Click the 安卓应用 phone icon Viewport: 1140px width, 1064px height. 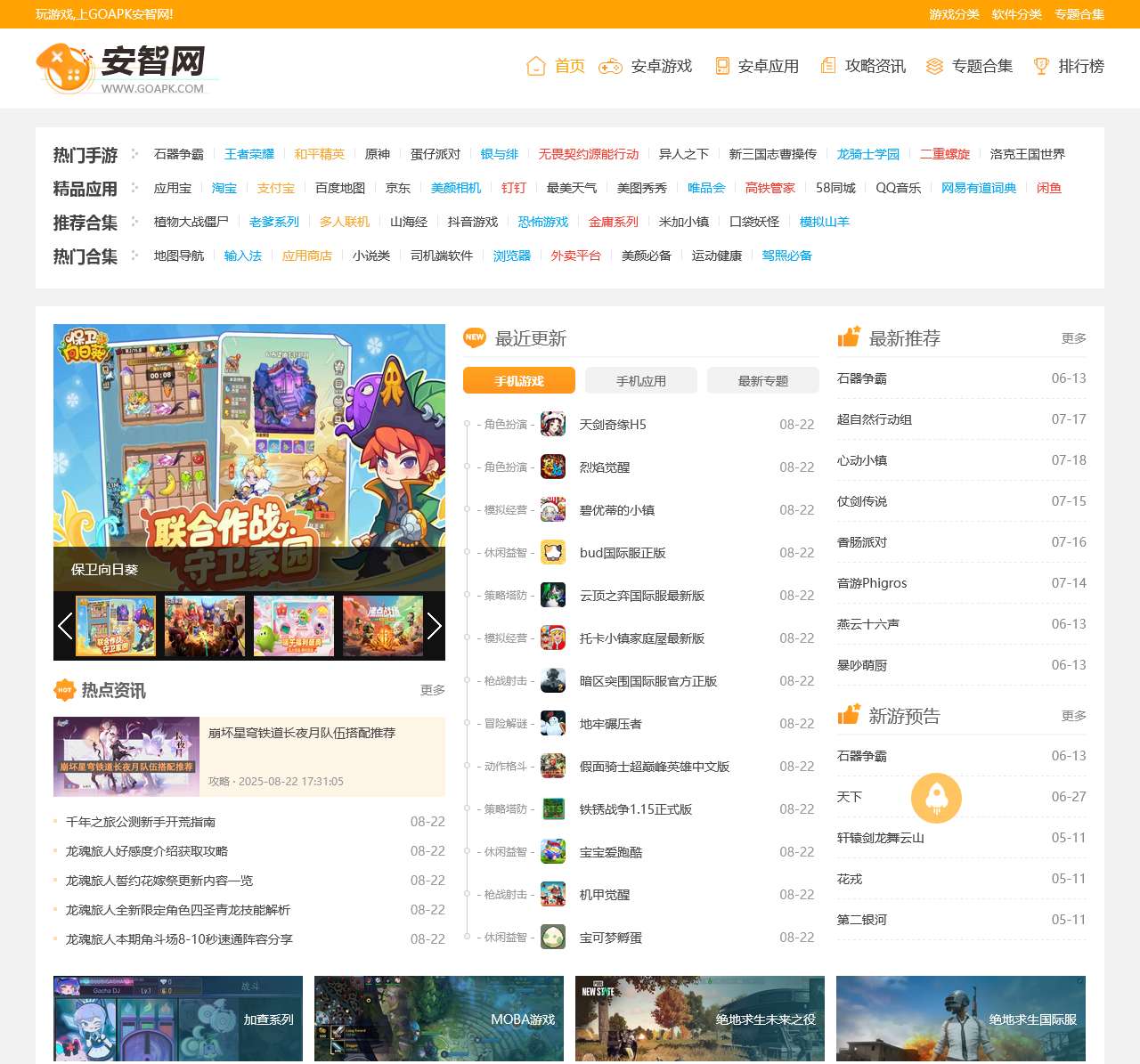click(x=721, y=66)
